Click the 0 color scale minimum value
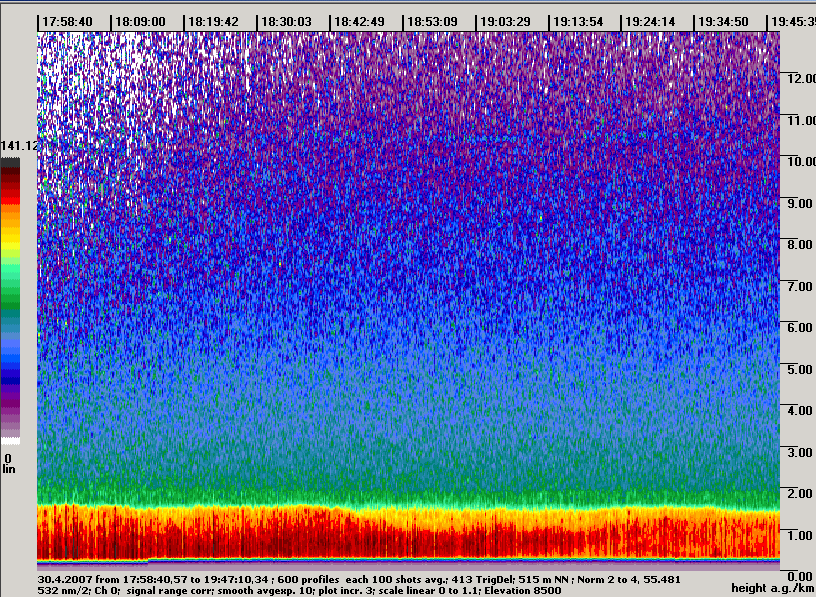Viewport: 816px width, 597px height. 8,459
